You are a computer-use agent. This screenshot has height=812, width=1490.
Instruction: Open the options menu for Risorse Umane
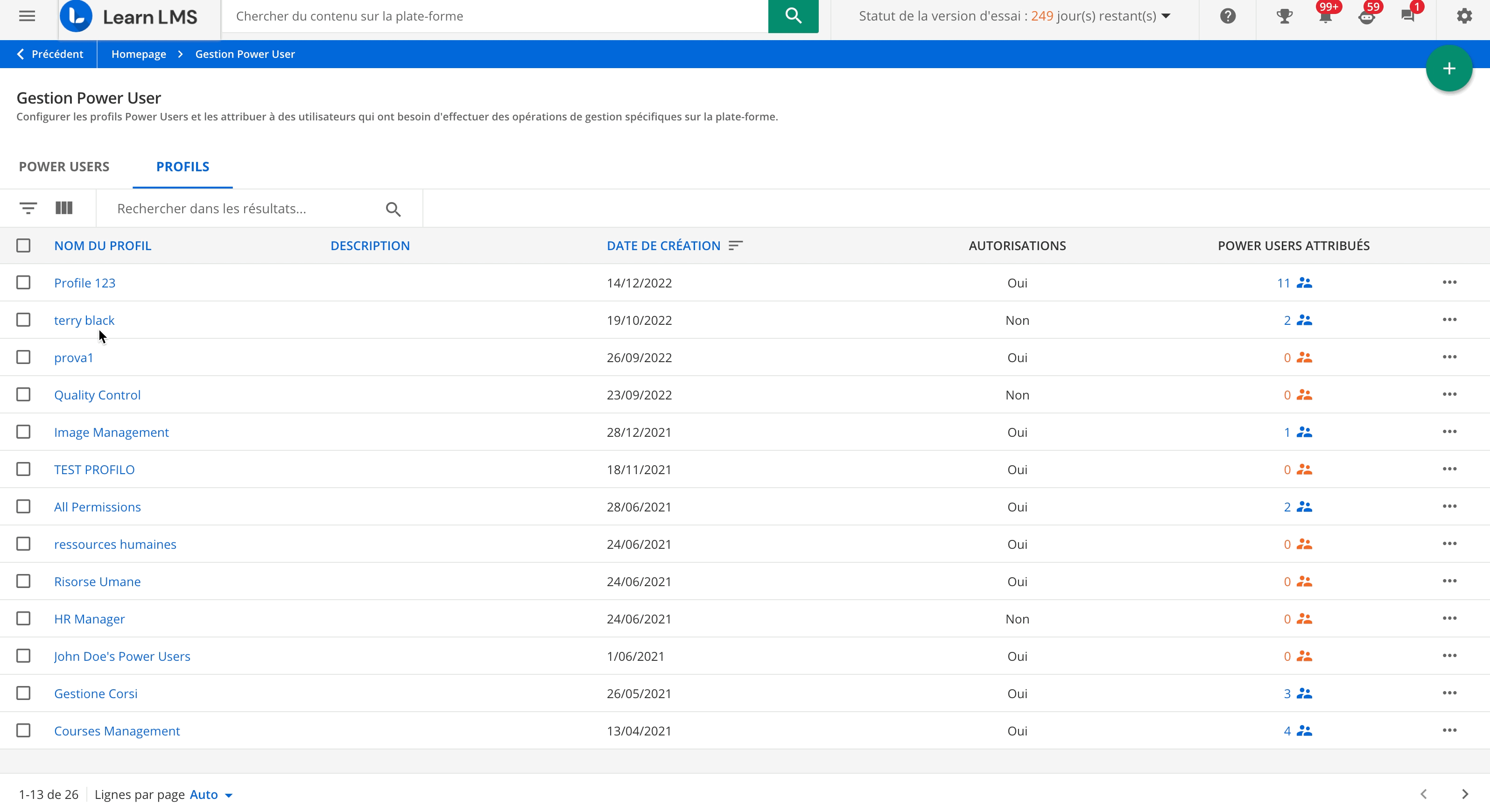[1449, 581]
